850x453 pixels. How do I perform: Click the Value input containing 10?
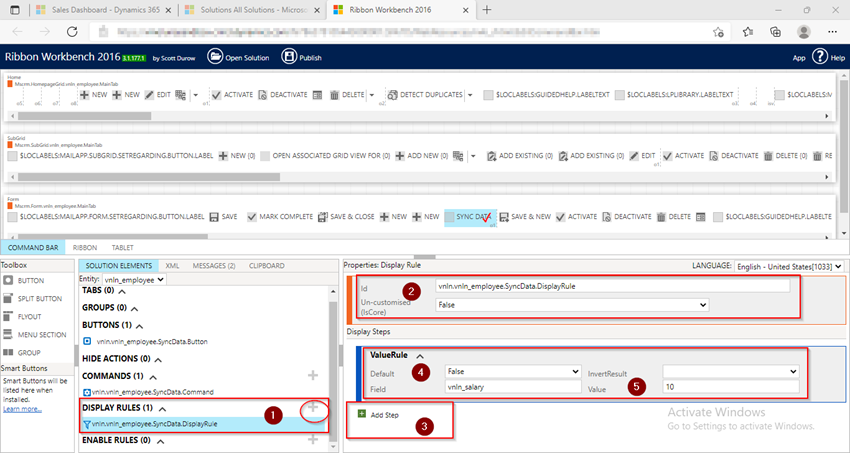[x=731, y=387]
